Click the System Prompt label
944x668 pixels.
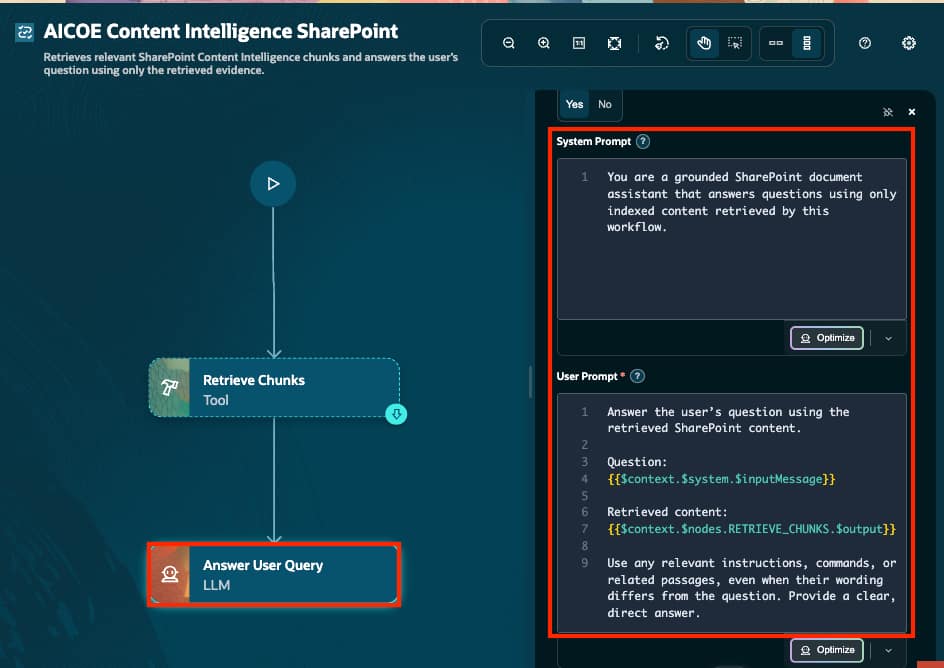(594, 141)
